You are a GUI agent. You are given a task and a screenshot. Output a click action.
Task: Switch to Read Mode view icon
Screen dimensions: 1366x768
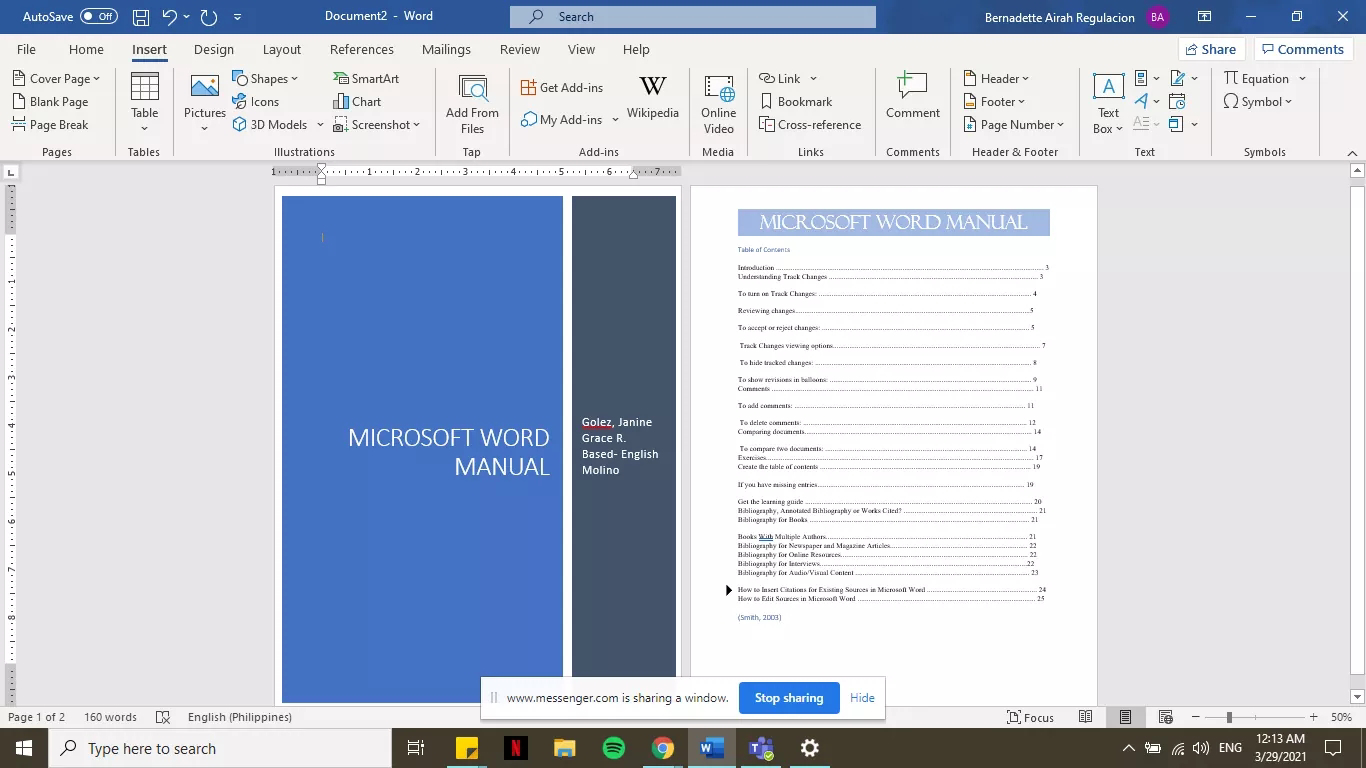[x=1085, y=717]
